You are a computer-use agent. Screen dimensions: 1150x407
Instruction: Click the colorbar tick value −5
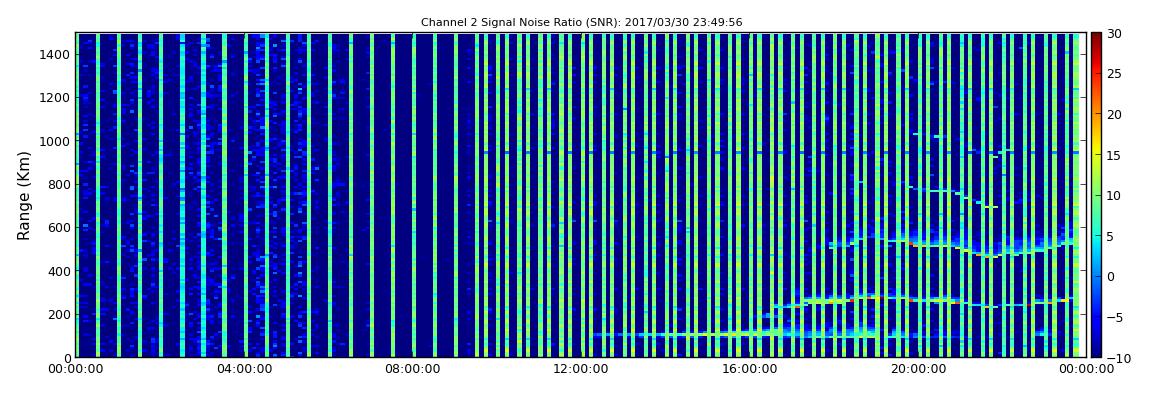tap(1113, 318)
